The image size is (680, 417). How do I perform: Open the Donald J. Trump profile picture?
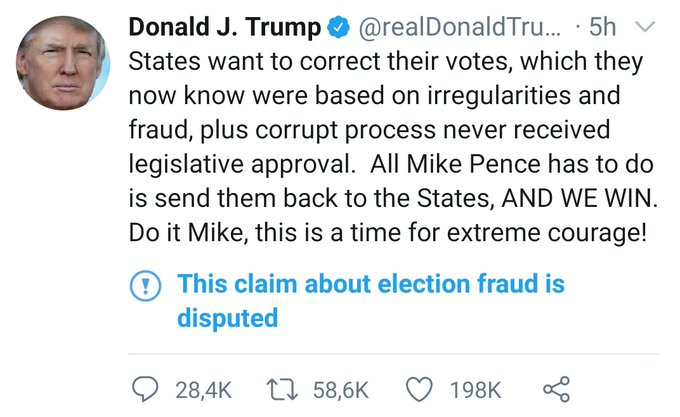pyautogui.click(x=63, y=64)
